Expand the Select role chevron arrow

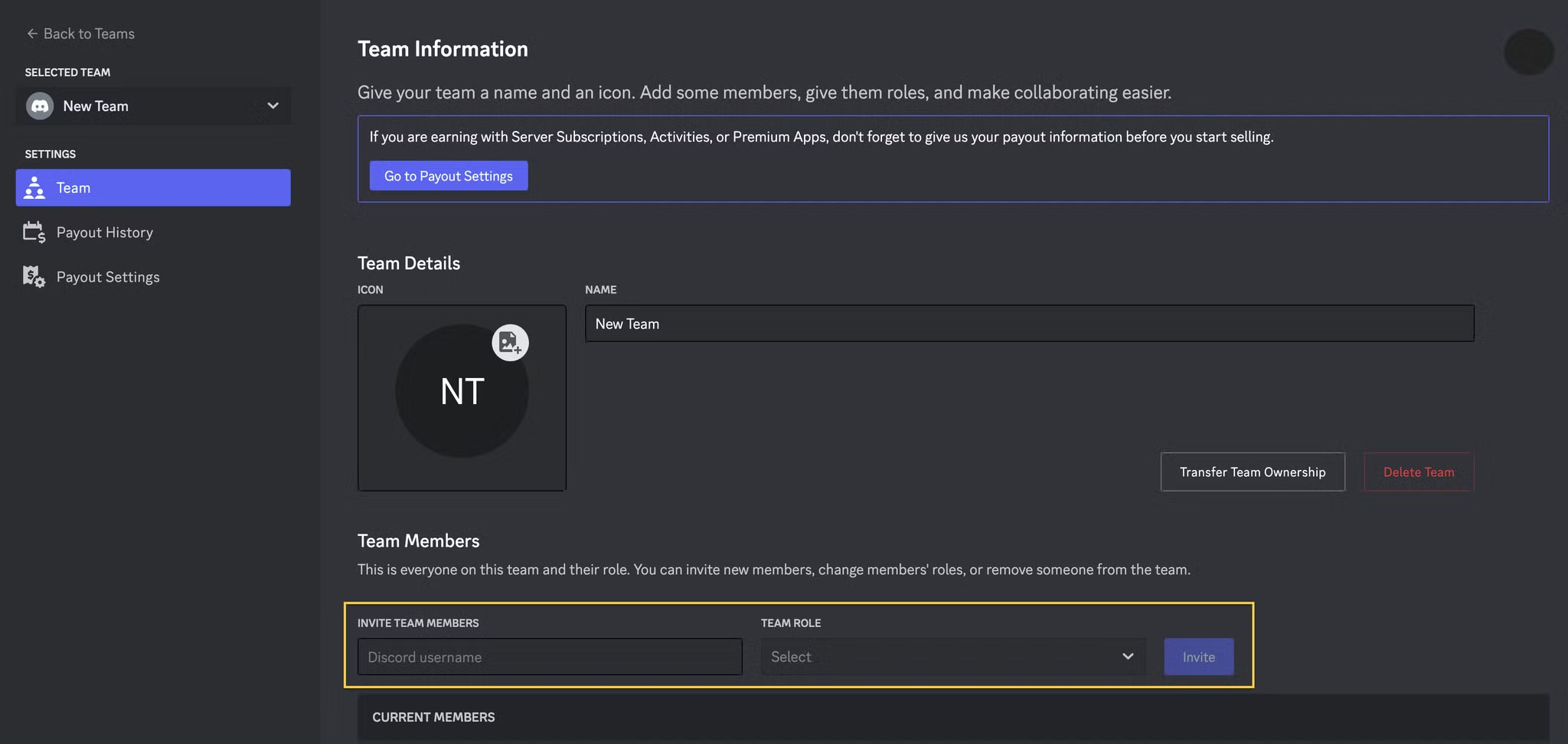pyautogui.click(x=1126, y=656)
